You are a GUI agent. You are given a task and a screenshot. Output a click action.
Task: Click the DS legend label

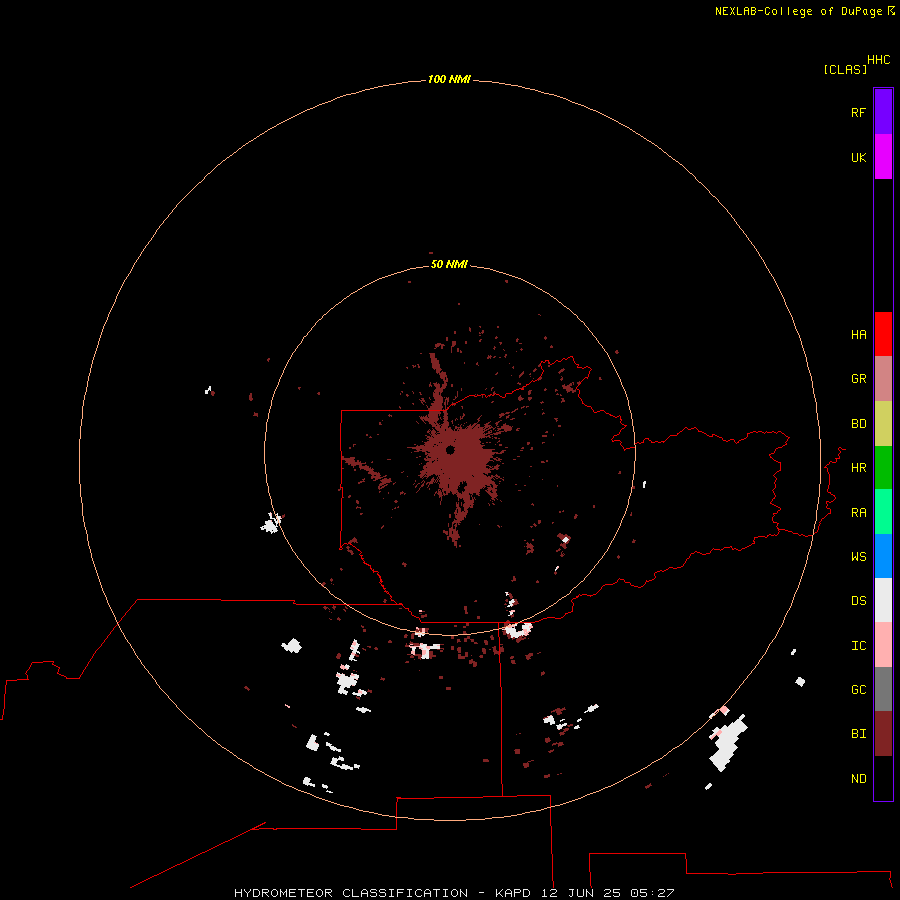(x=858, y=601)
